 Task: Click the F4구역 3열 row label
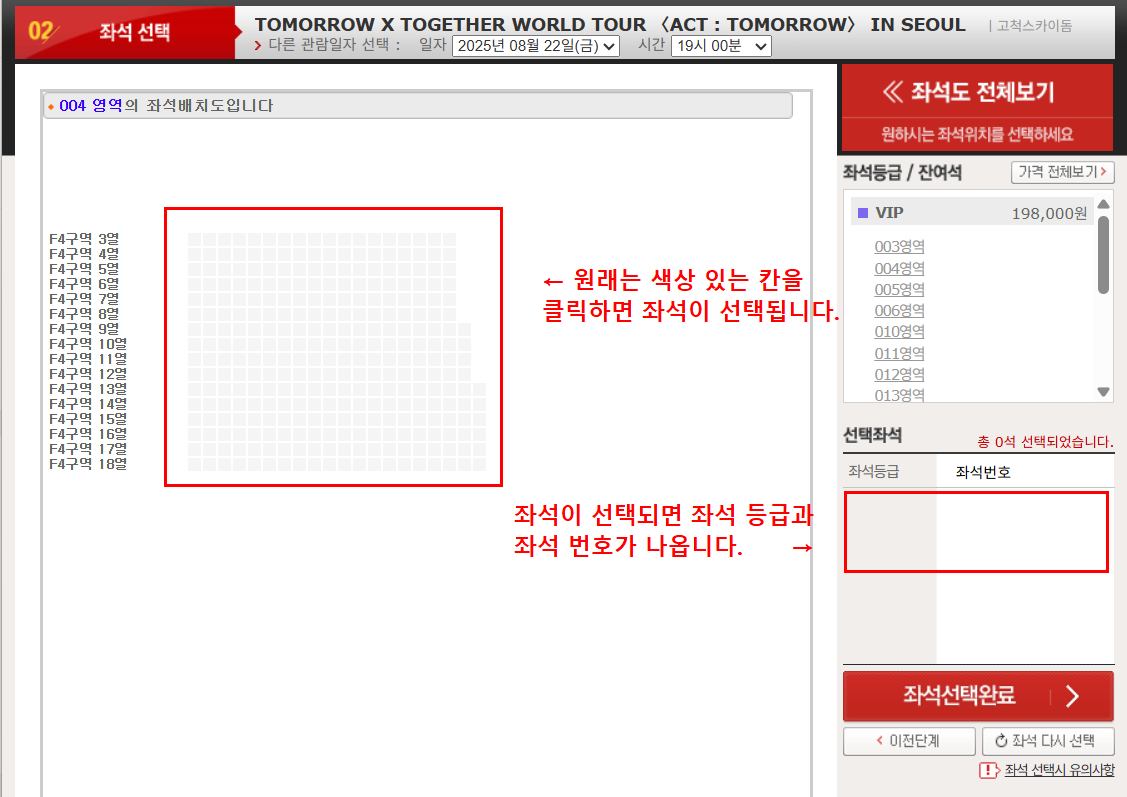click(84, 239)
